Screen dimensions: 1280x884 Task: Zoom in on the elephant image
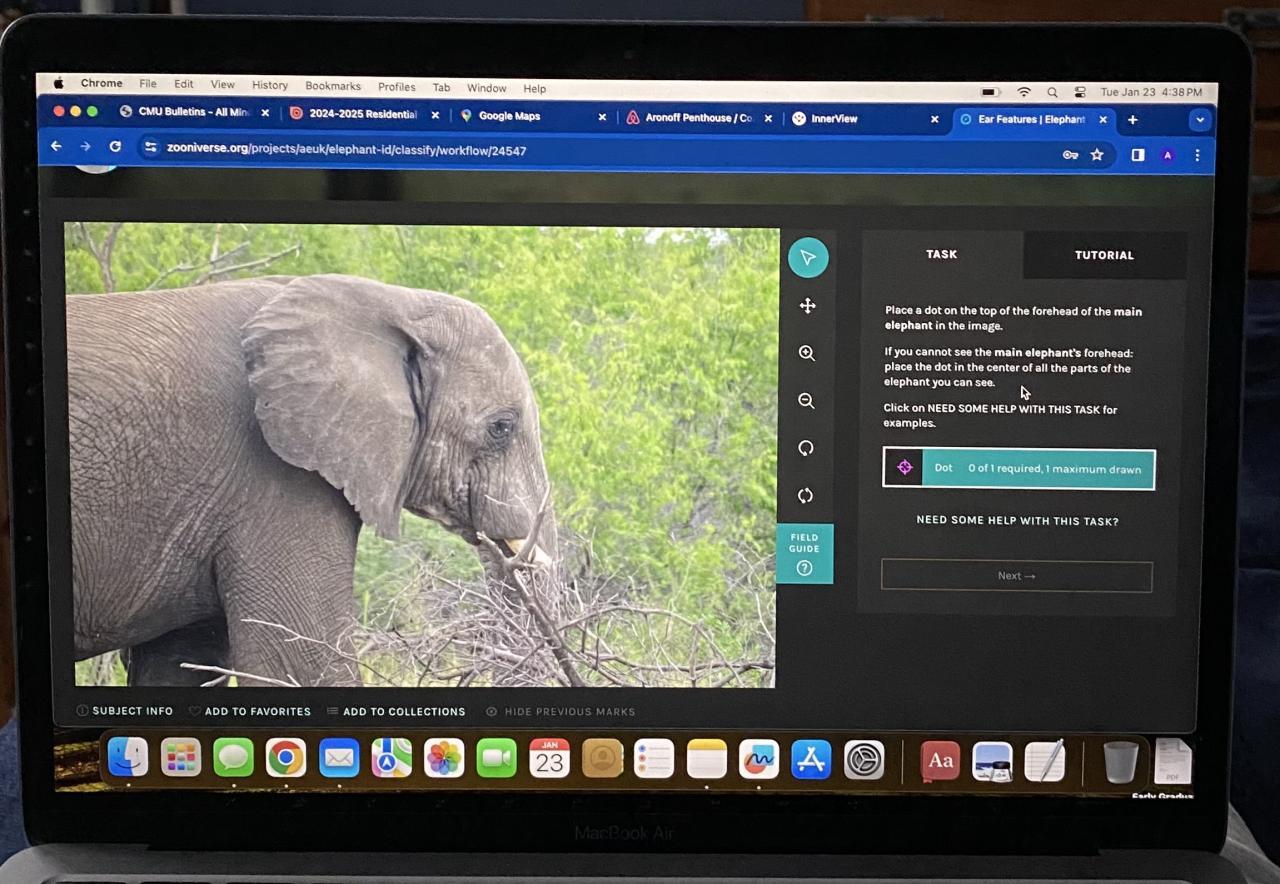point(807,353)
